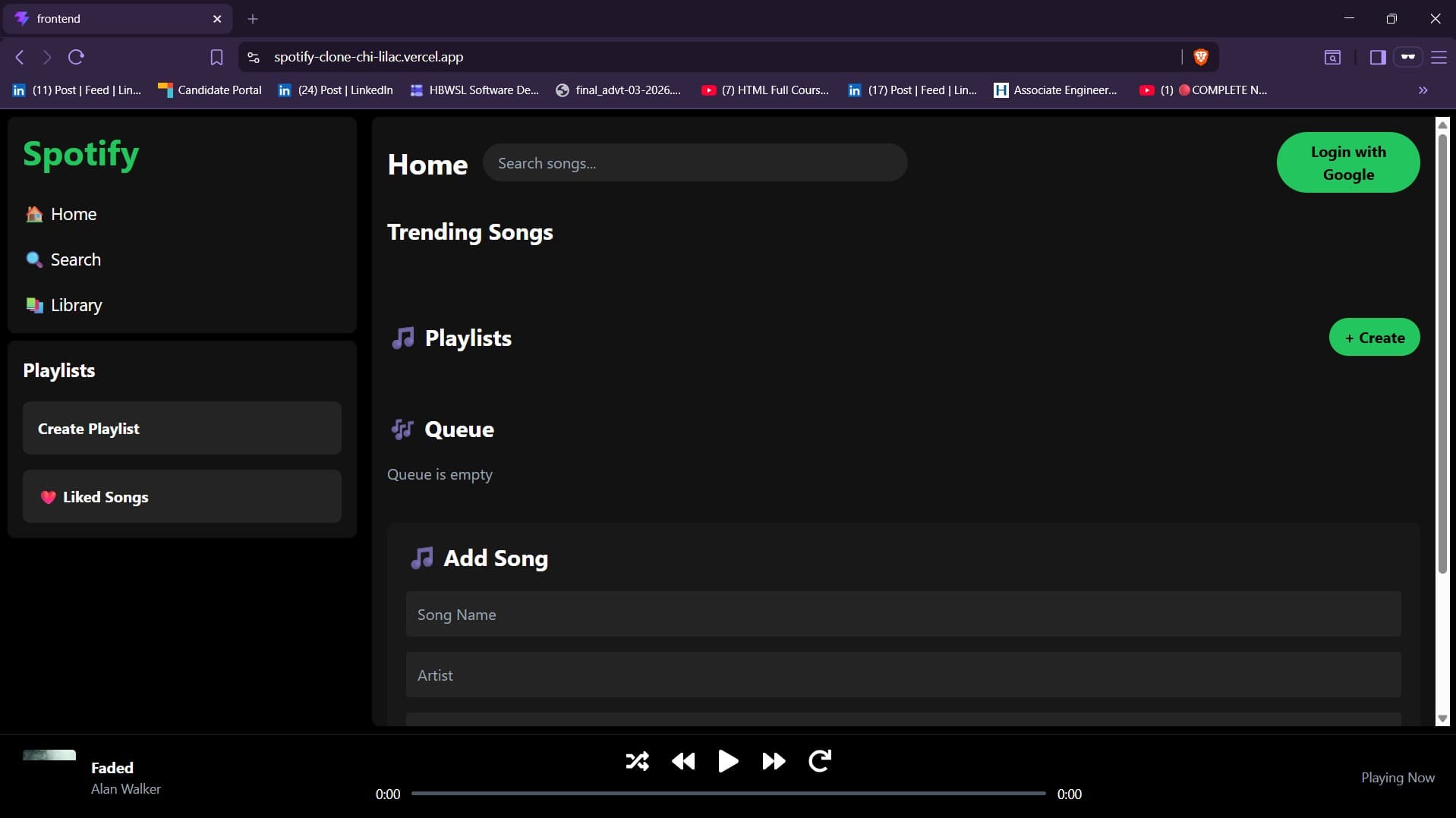Focus the Artist input field

point(903,675)
